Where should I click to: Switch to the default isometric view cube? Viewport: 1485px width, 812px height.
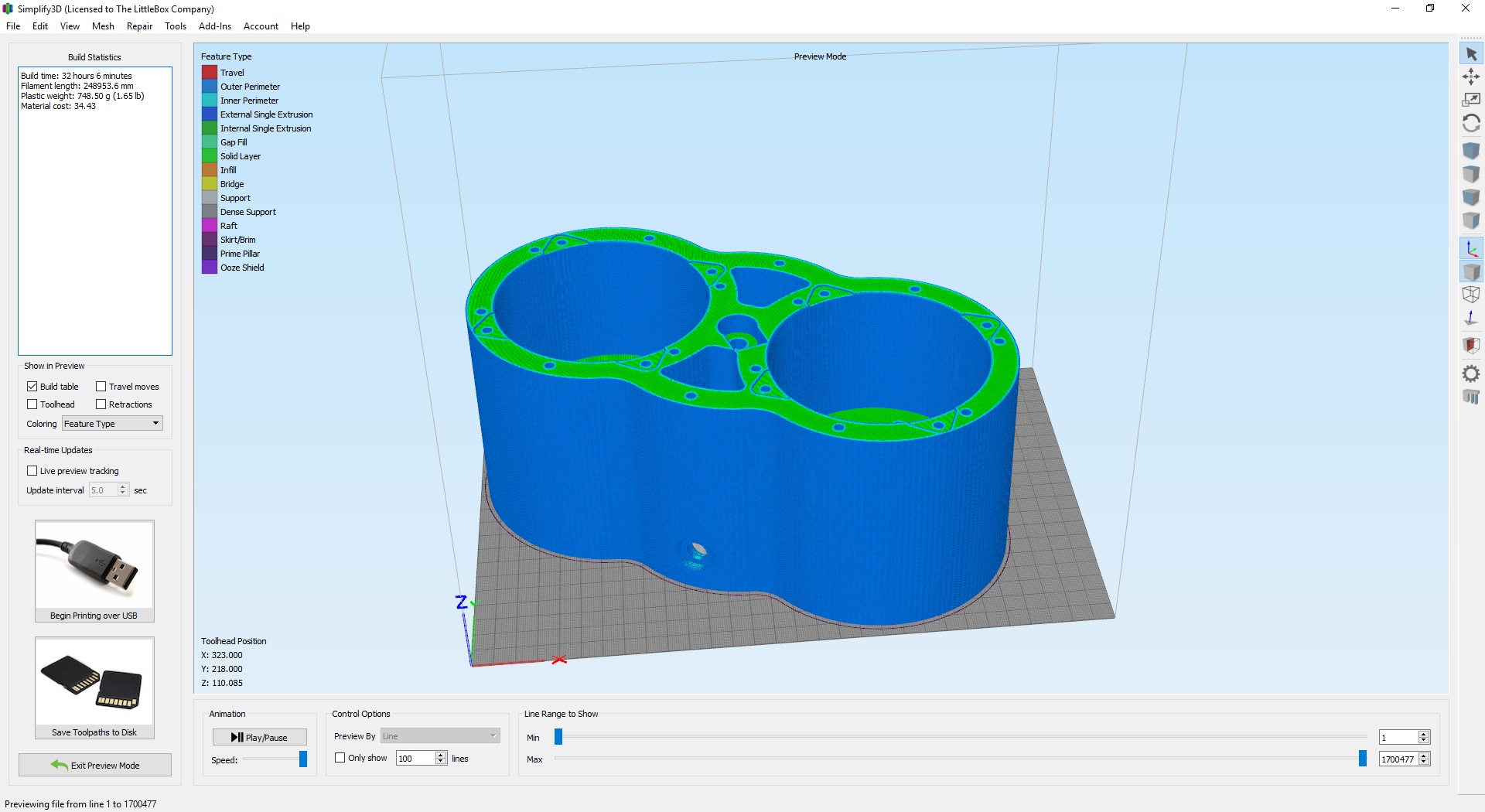pos(1471,151)
